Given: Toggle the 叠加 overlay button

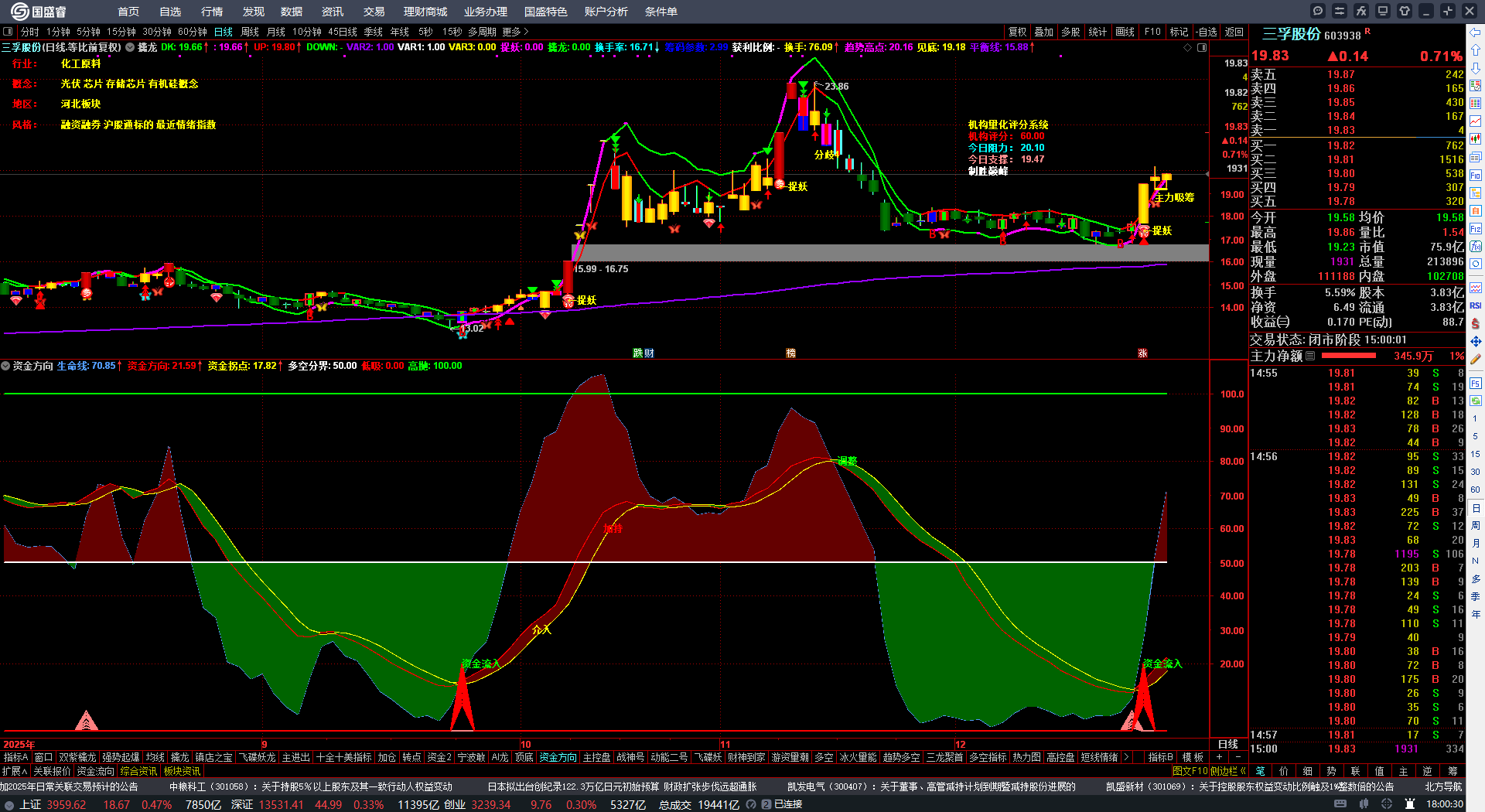Looking at the screenshot, I should 1044,32.
